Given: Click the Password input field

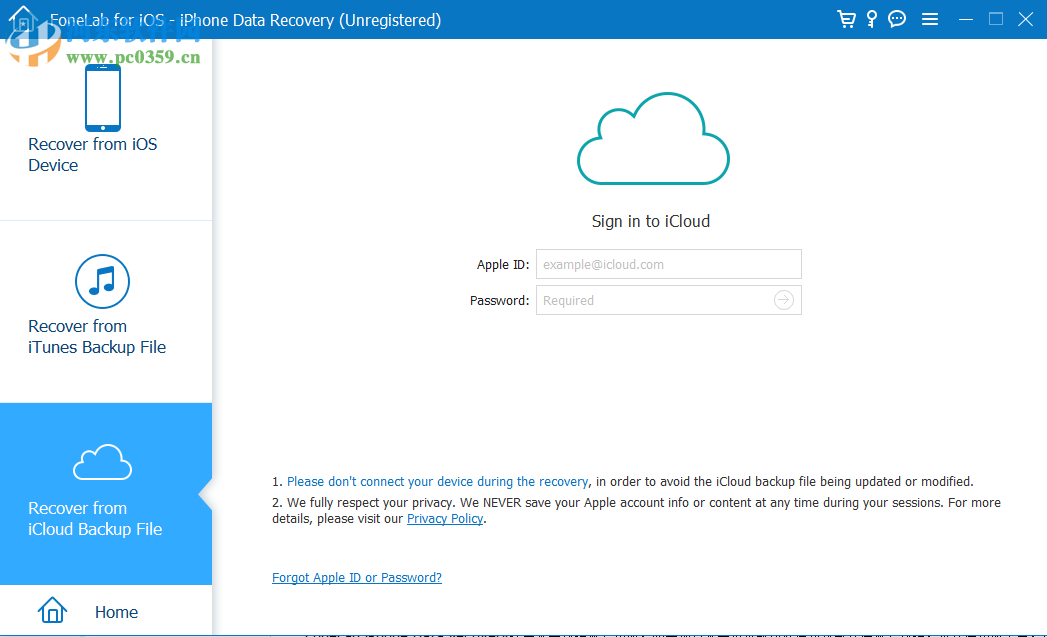Looking at the screenshot, I should (x=660, y=300).
